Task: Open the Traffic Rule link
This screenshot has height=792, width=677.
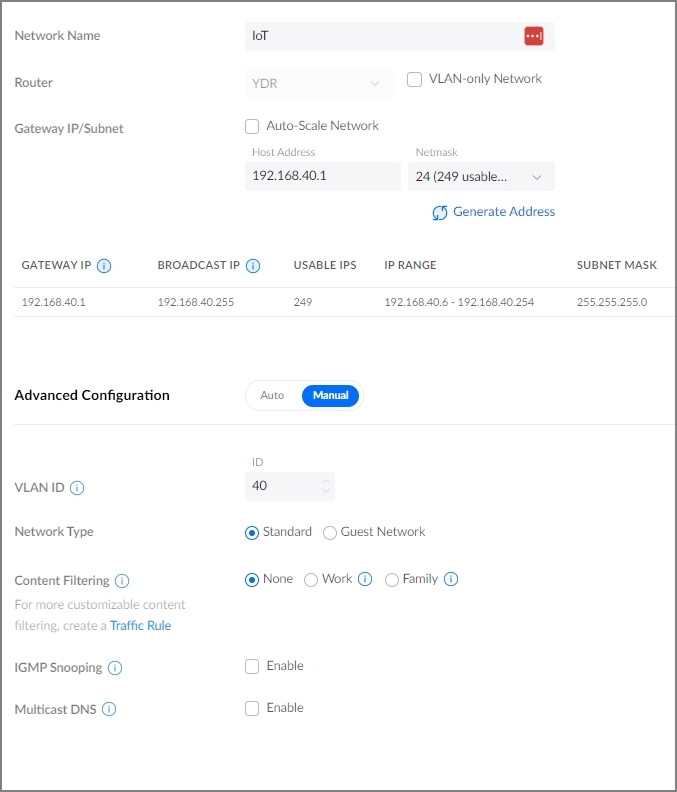Action: pos(140,626)
